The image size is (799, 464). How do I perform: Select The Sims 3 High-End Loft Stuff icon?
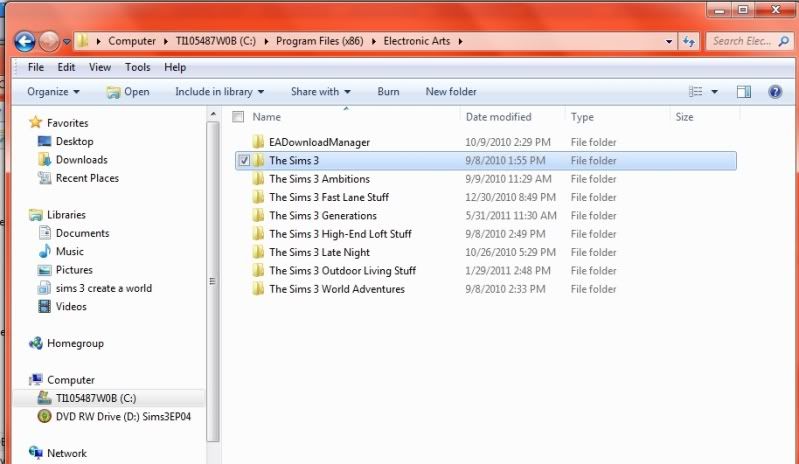(259, 233)
